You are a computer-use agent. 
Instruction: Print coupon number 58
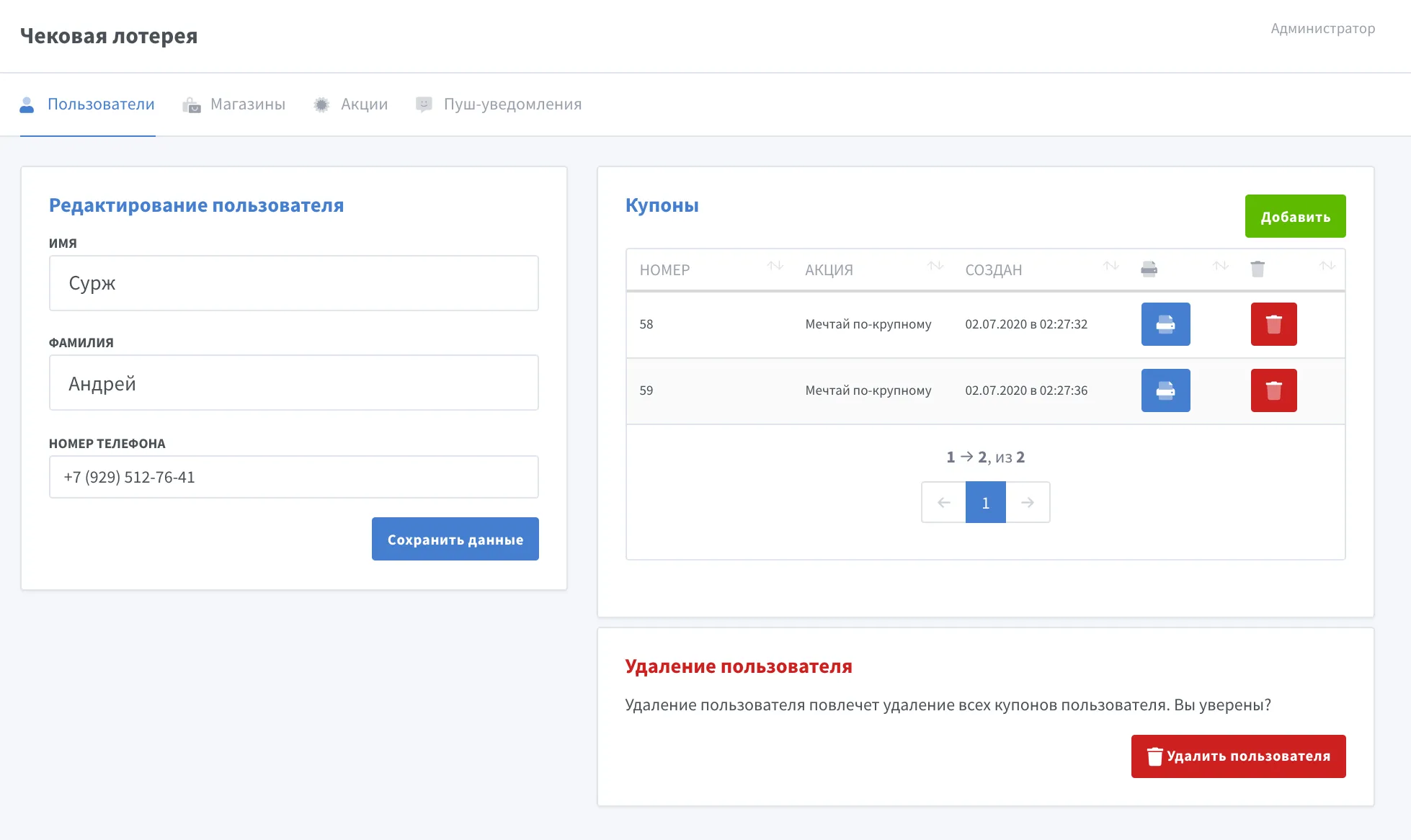[x=1165, y=324]
